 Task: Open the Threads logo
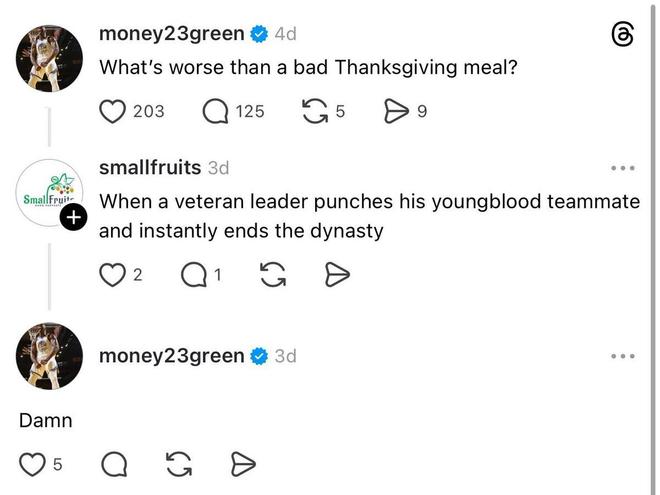pos(622,35)
